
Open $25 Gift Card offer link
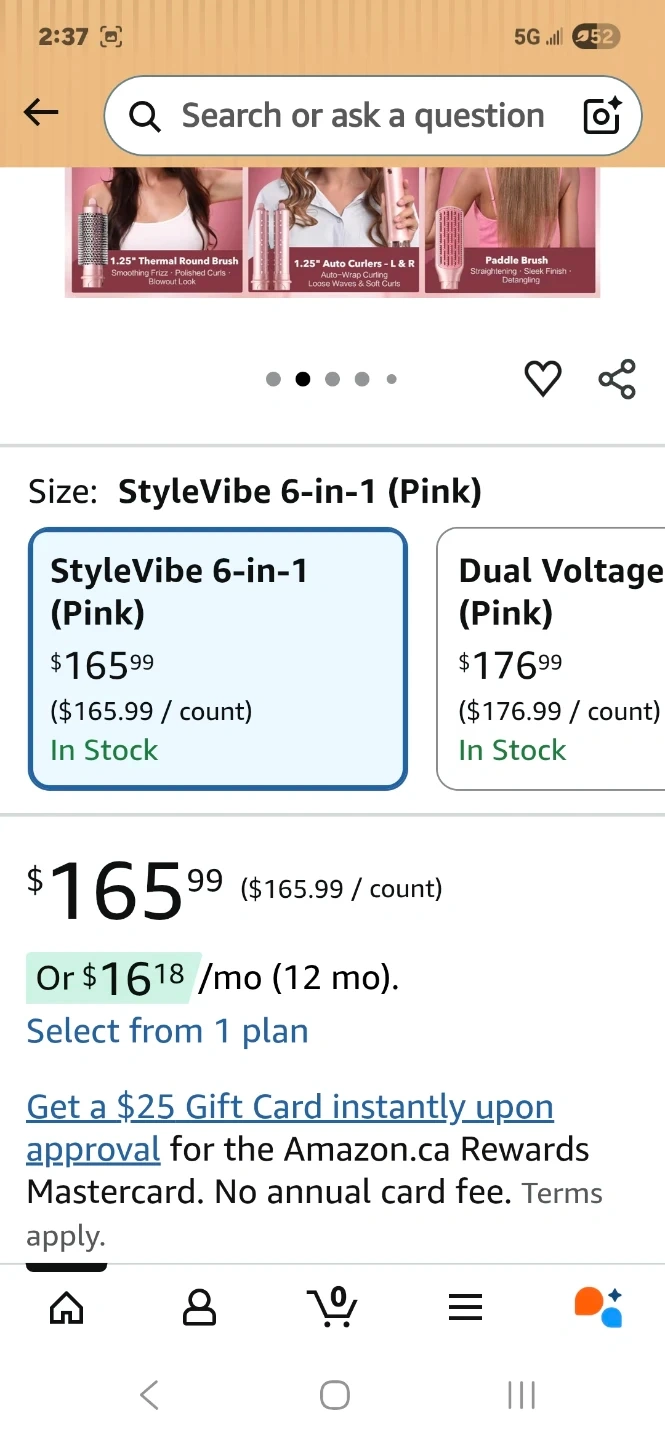pos(290,1108)
